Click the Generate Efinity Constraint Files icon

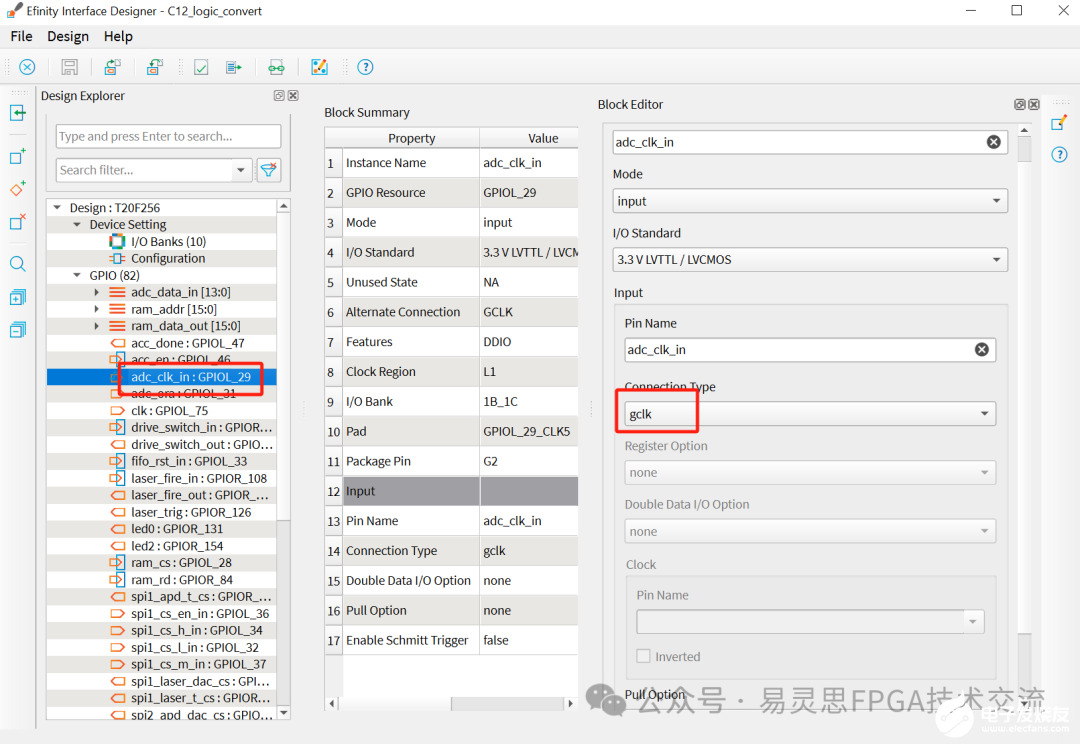click(233, 67)
